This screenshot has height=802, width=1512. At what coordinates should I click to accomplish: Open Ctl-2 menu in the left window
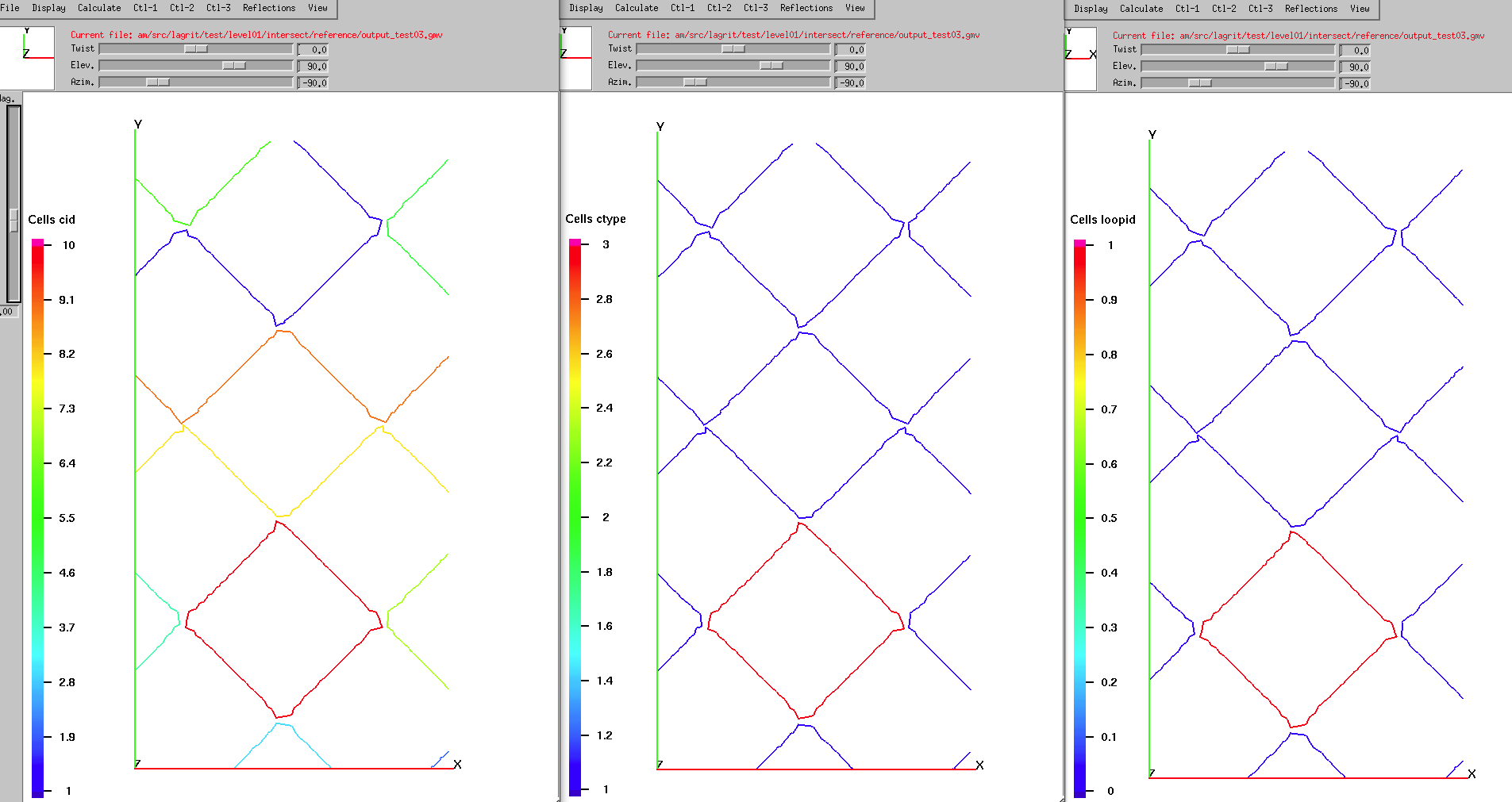pos(182,8)
